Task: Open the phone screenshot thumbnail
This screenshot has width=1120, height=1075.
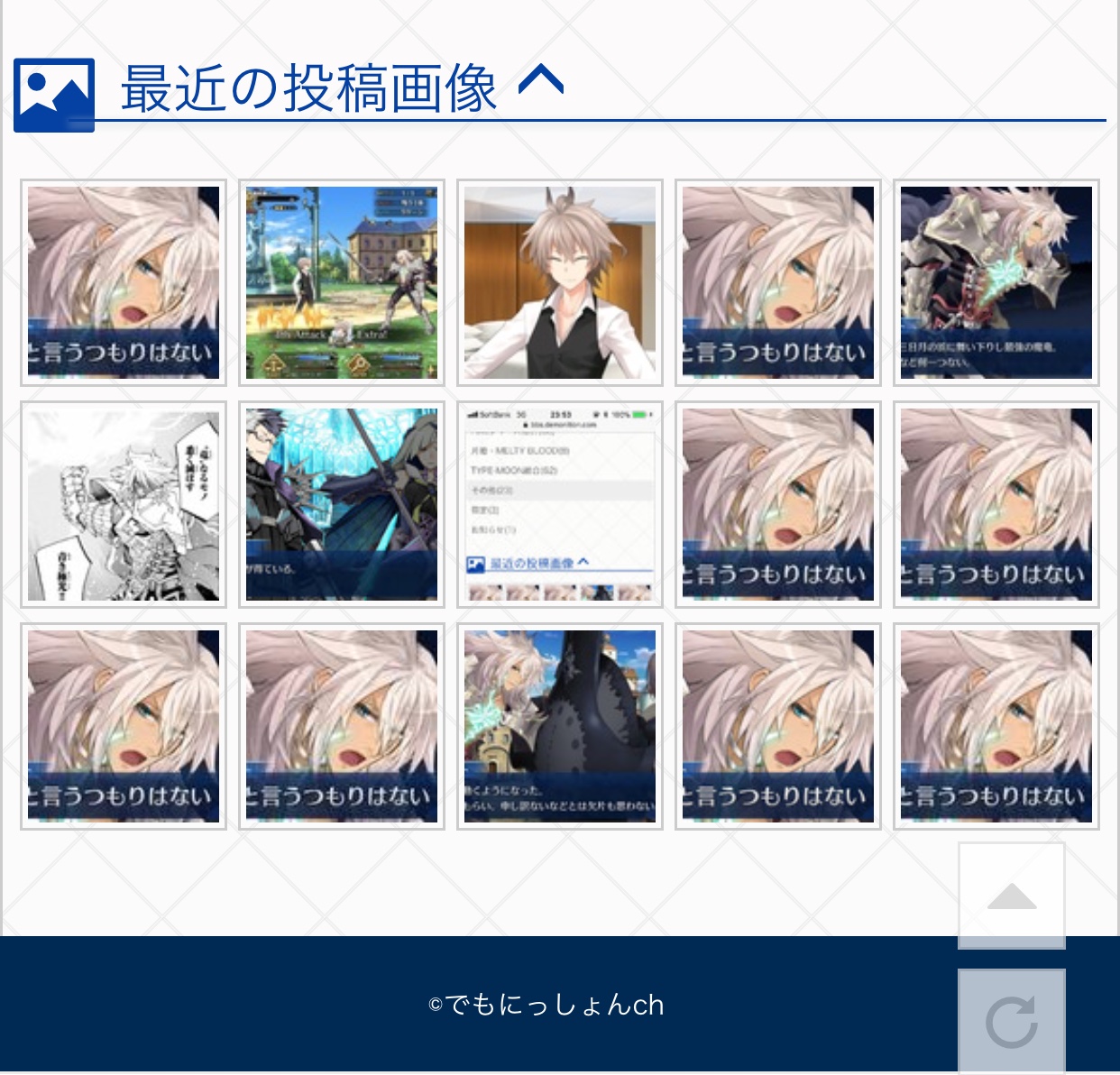Action: pos(560,504)
